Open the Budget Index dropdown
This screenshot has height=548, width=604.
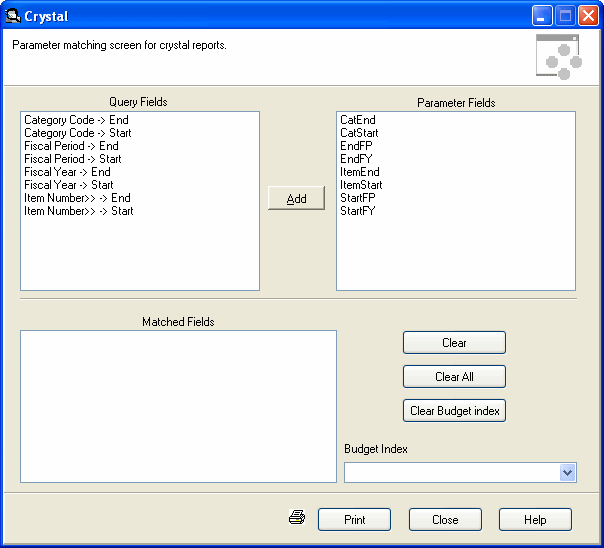(567, 472)
